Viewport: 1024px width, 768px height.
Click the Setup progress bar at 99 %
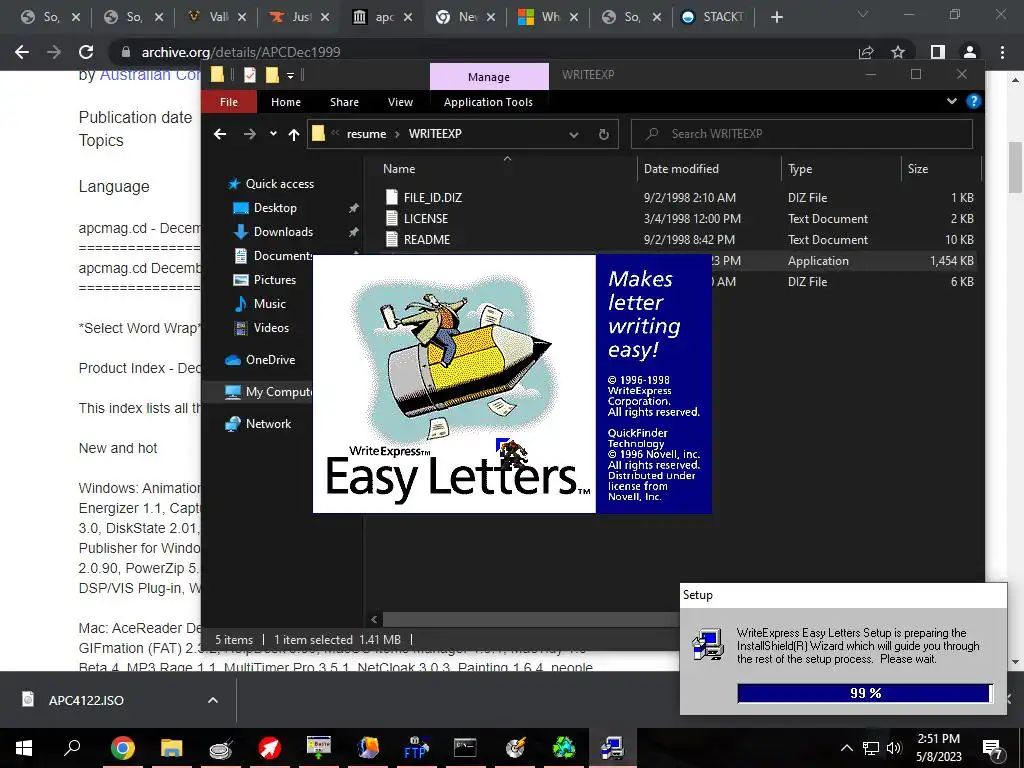click(x=865, y=693)
